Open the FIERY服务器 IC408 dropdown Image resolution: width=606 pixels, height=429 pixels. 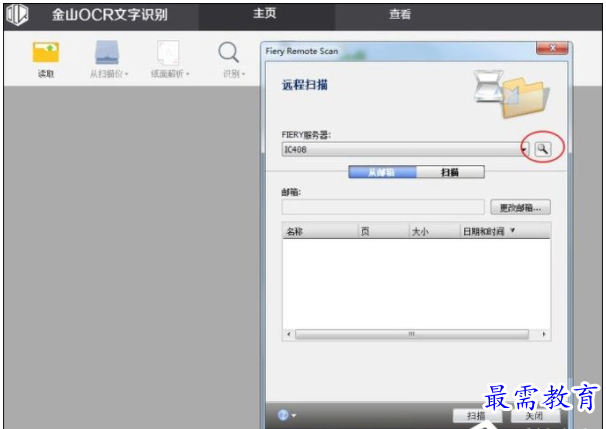click(405, 149)
